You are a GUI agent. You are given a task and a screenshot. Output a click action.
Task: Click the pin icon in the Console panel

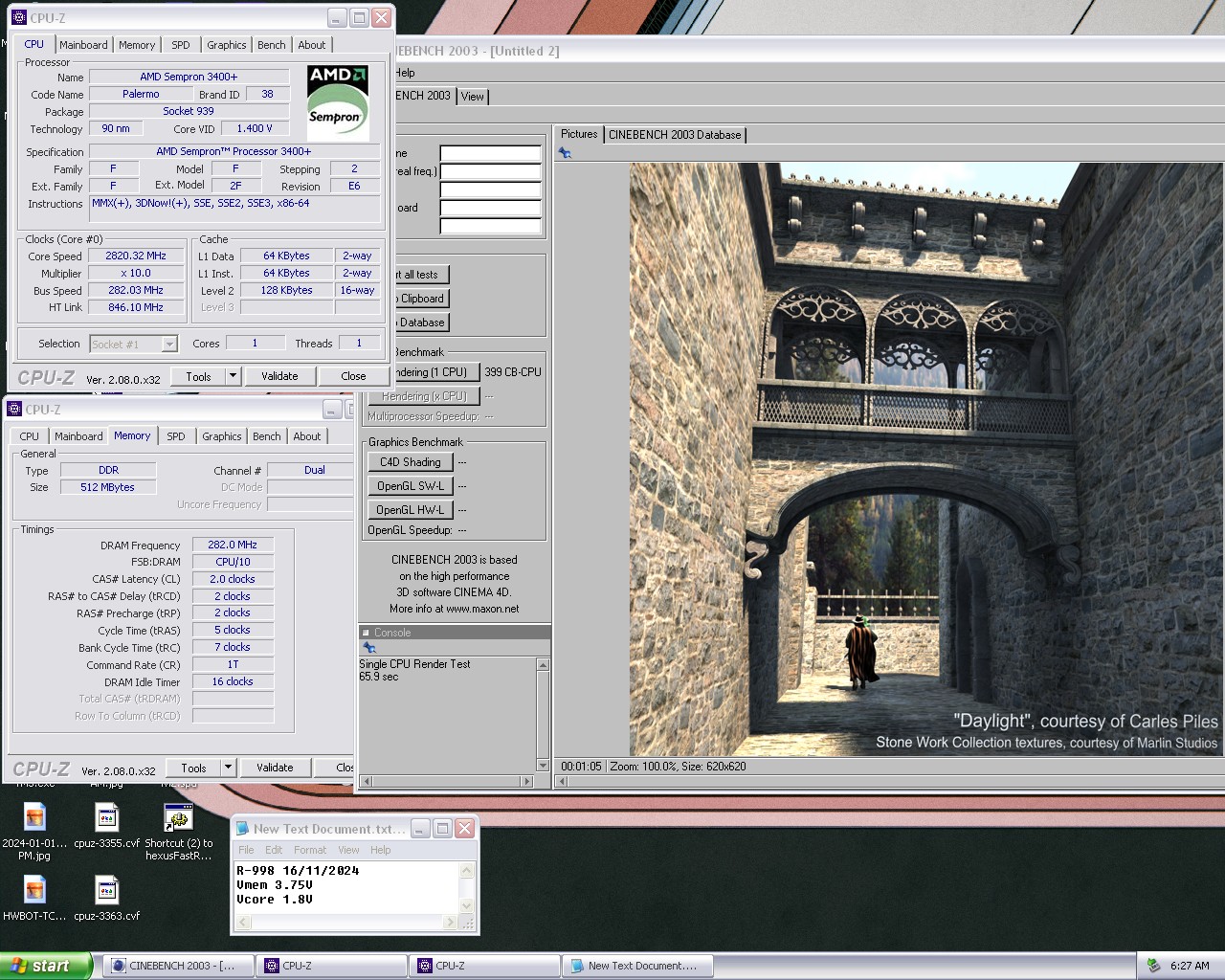tap(369, 648)
